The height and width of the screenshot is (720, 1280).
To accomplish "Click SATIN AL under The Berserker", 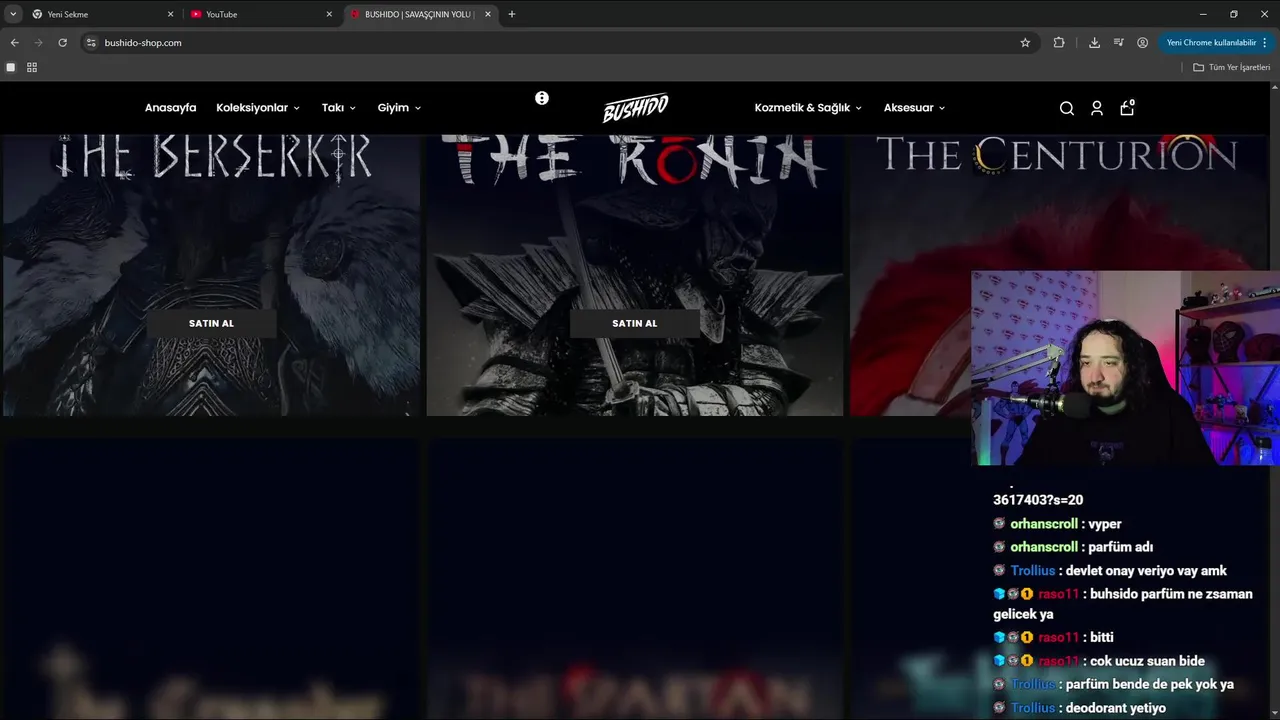I will (211, 323).
